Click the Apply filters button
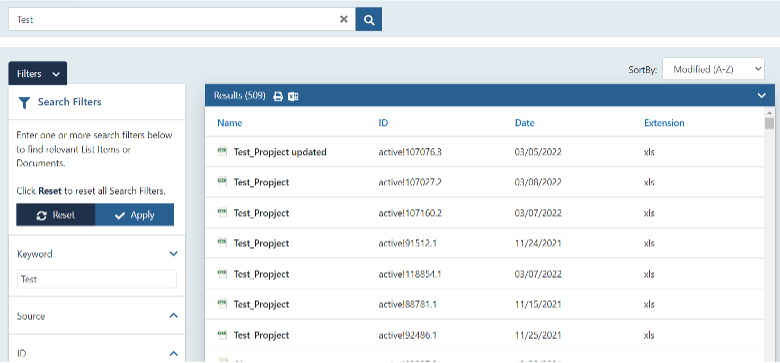The height and width of the screenshot is (363, 780). pos(134,215)
